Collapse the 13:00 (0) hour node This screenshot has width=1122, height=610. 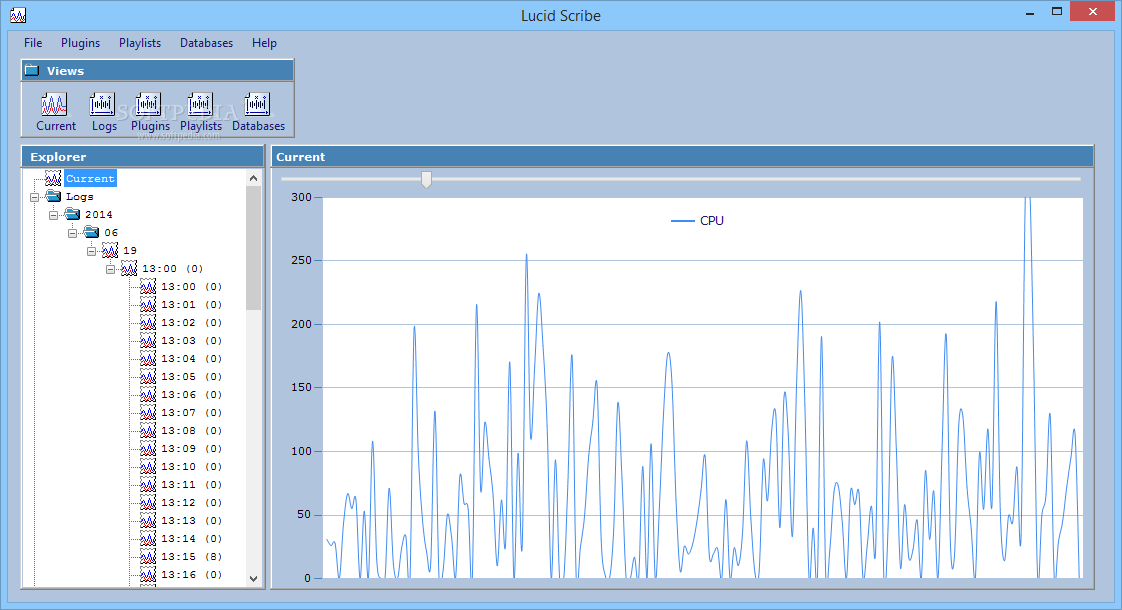[110, 269]
